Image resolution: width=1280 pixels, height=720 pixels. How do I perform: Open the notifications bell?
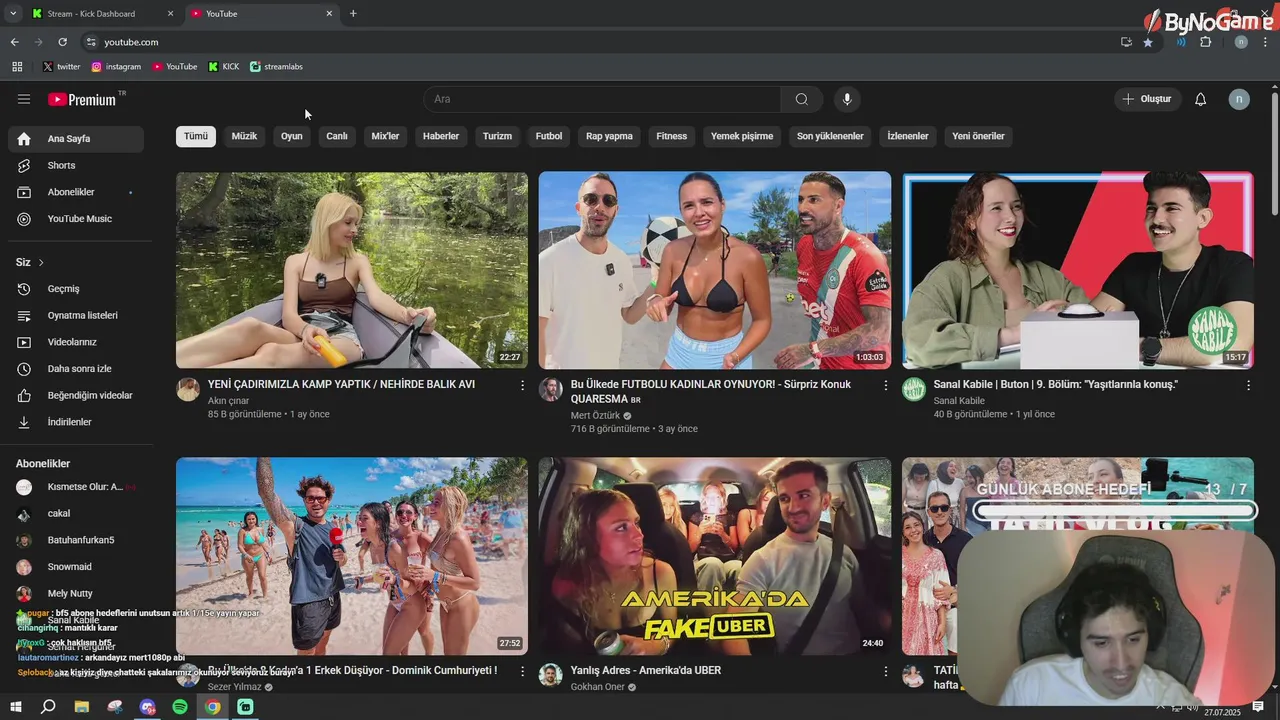coord(1201,99)
